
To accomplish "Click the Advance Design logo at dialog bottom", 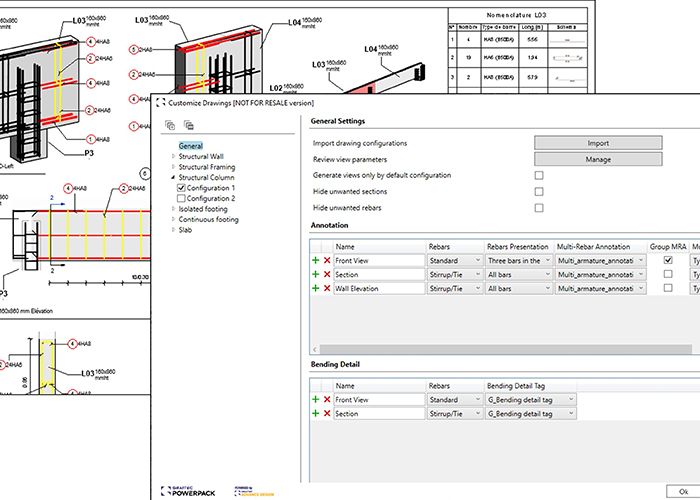I will coord(254,492).
